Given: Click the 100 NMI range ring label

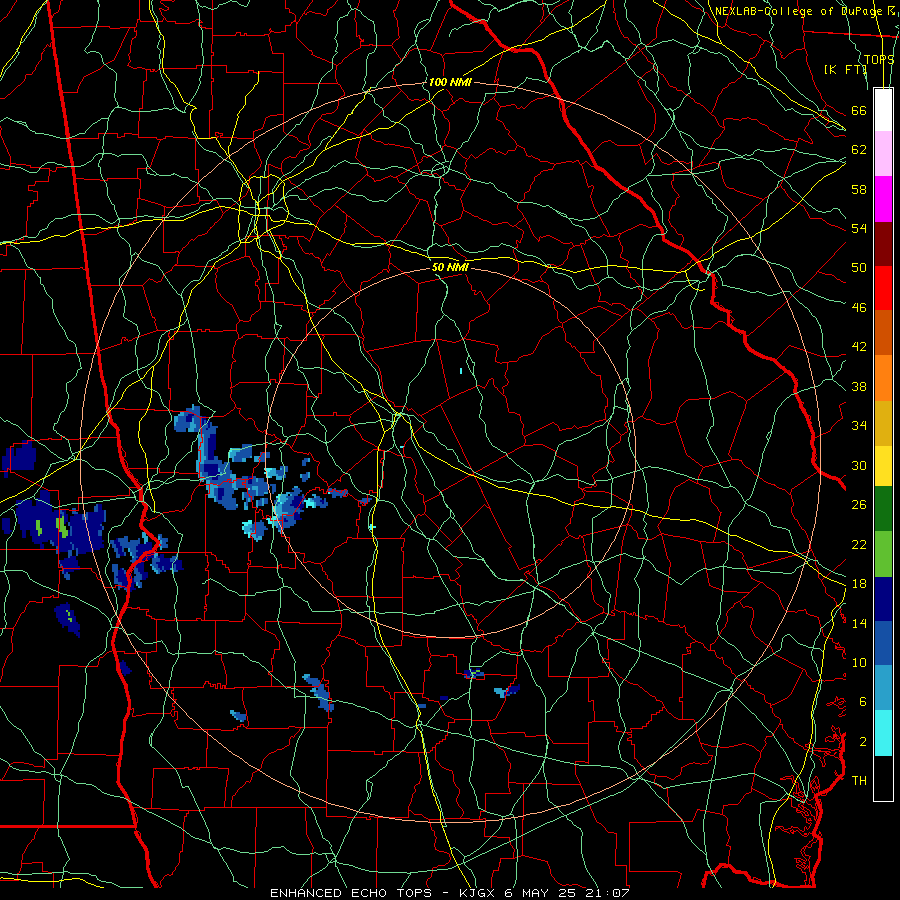Looking at the screenshot, I should point(450,82).
